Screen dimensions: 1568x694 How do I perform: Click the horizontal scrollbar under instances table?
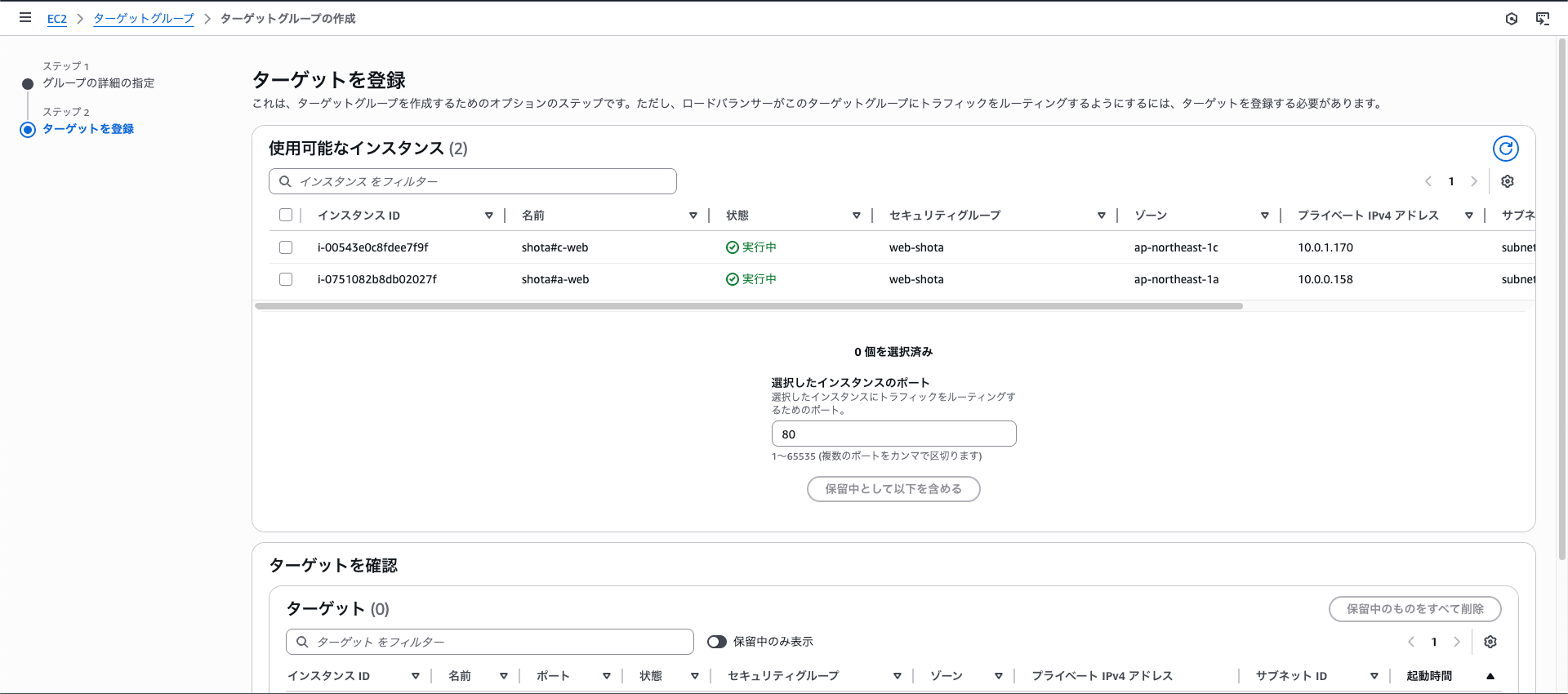(749, 306)
